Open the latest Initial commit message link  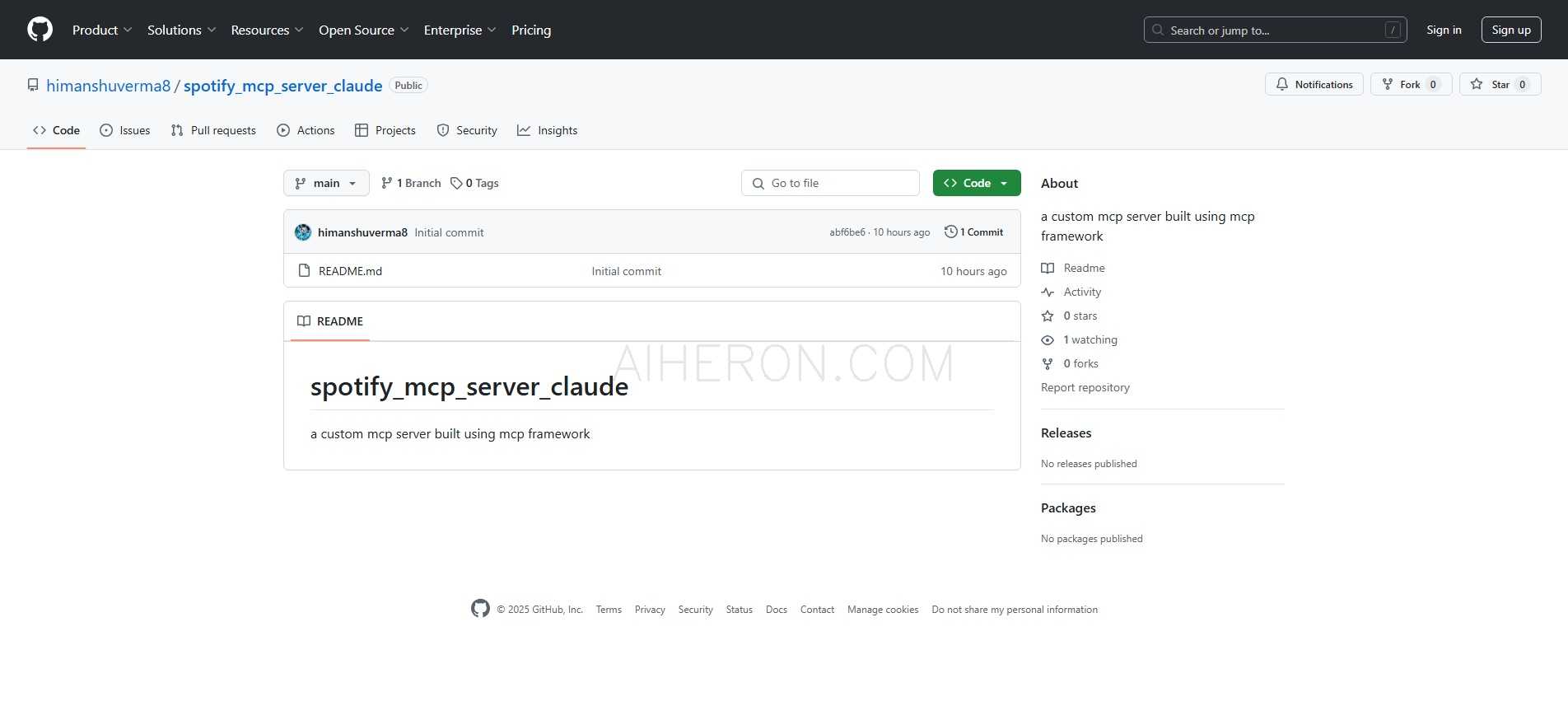tap(449, 232)
